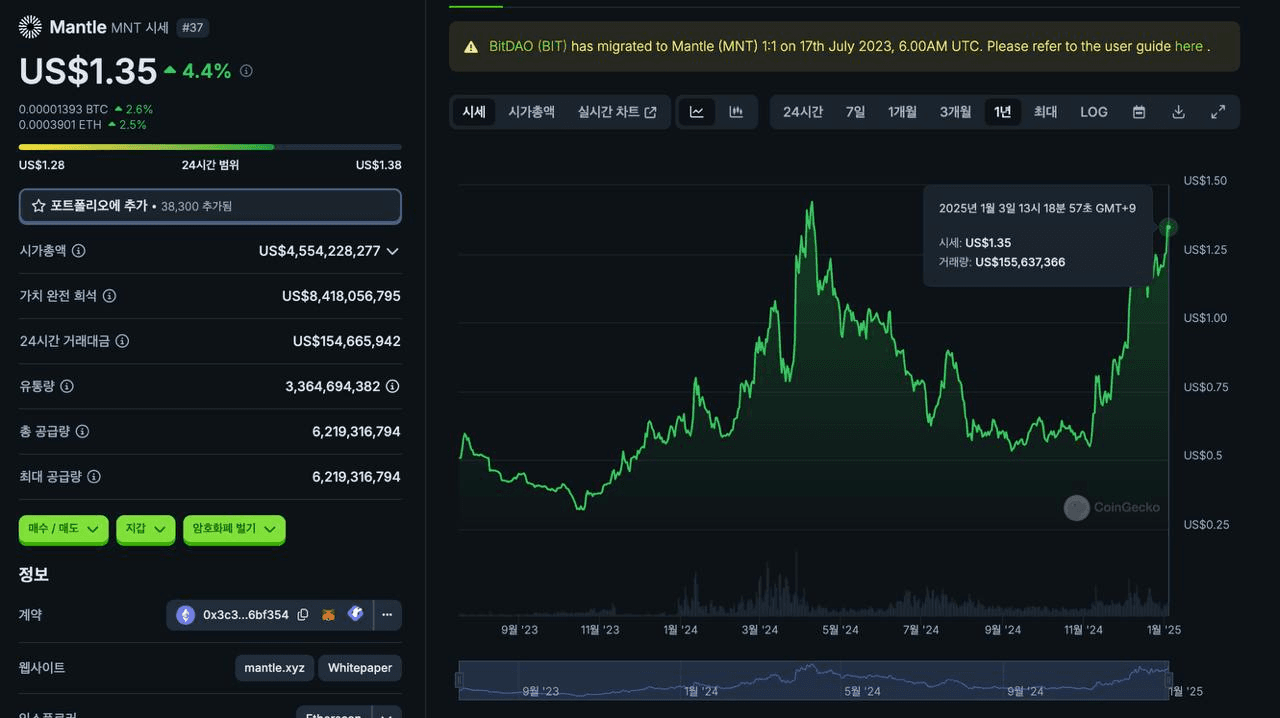This screenshot has height=718, width=1280.
Task: Click the warning triangle icon in banner
Action: click(x=471, y=47)
